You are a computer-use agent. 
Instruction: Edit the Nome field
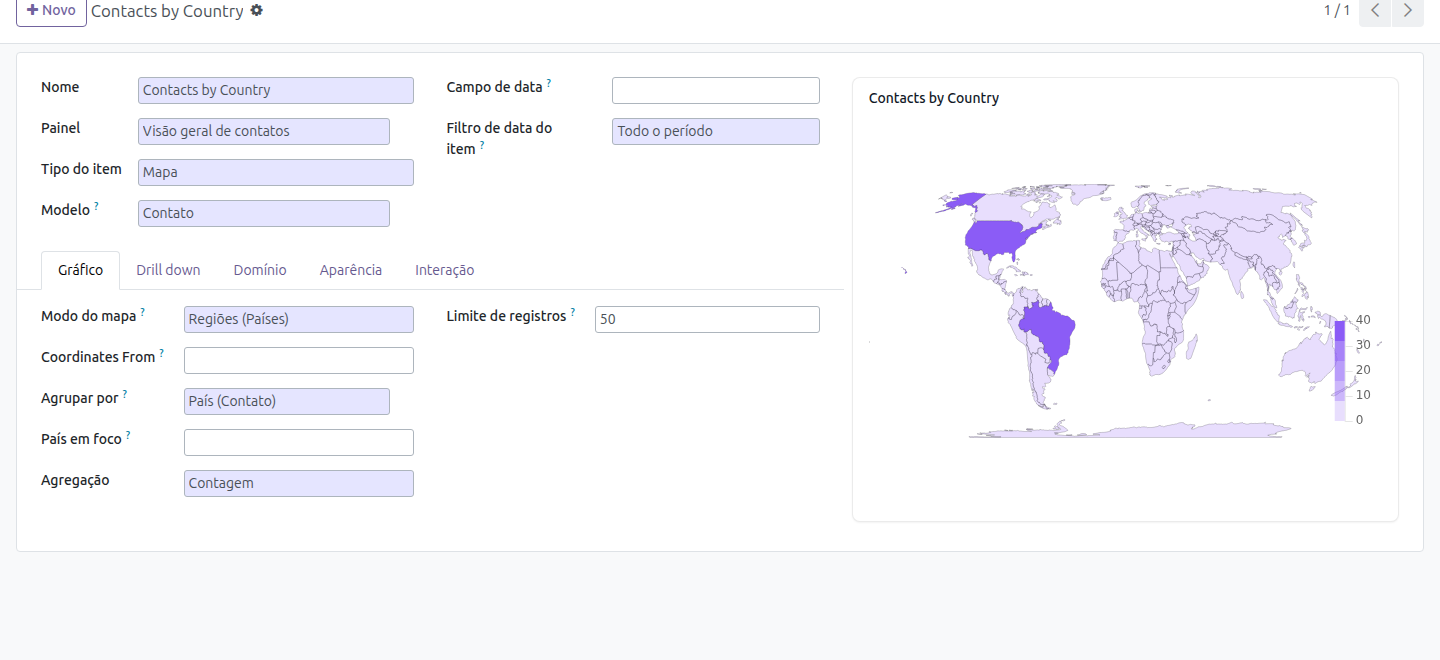click(276, 90)
